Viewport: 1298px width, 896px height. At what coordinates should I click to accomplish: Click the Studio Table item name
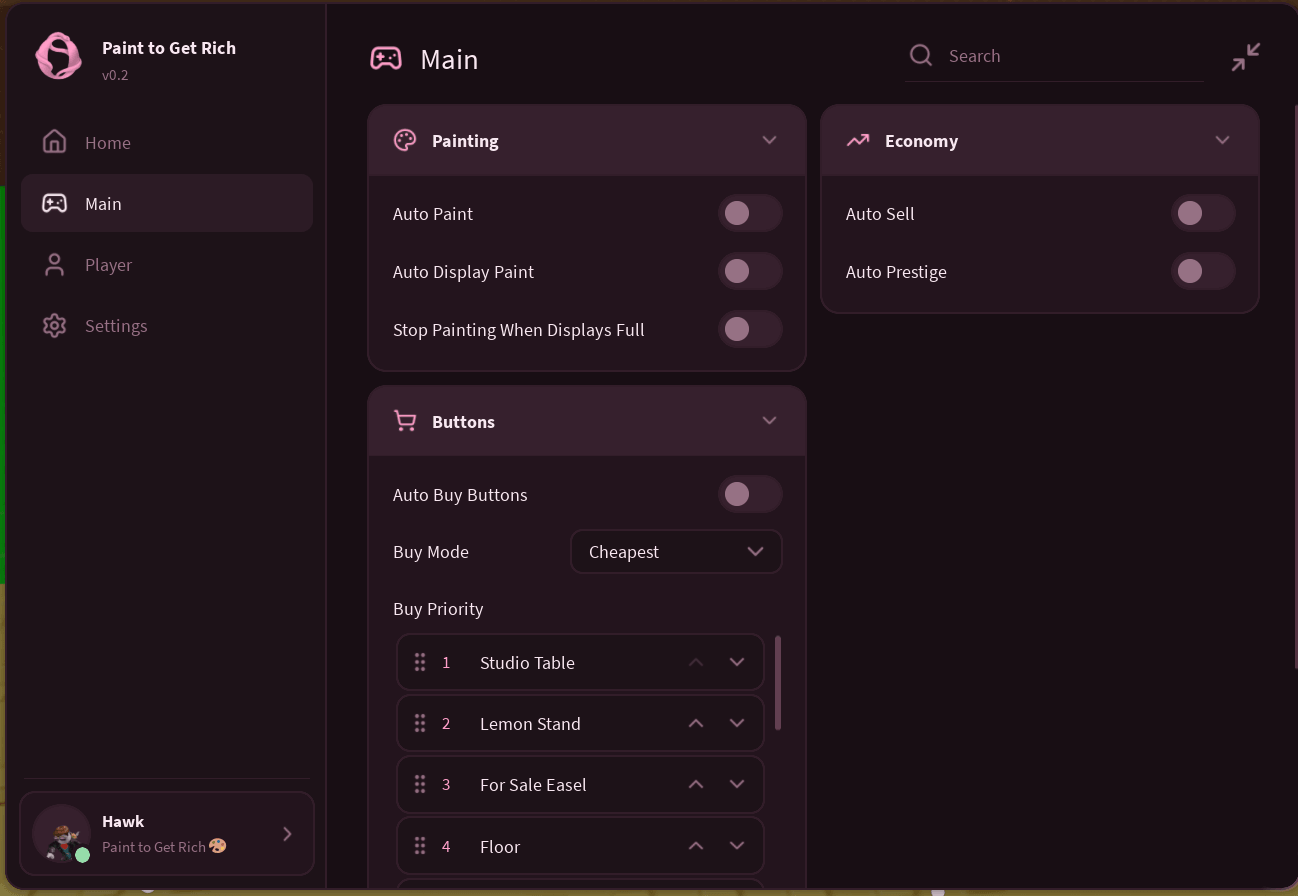point(527,662)
